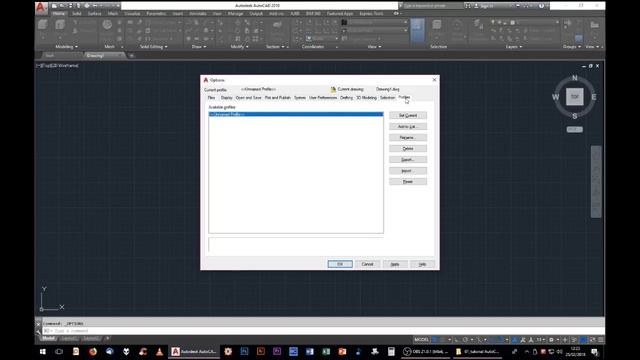Click Apply in the Options dialog
The height and width of the screenshot is (360, 640).
(395, 264)
